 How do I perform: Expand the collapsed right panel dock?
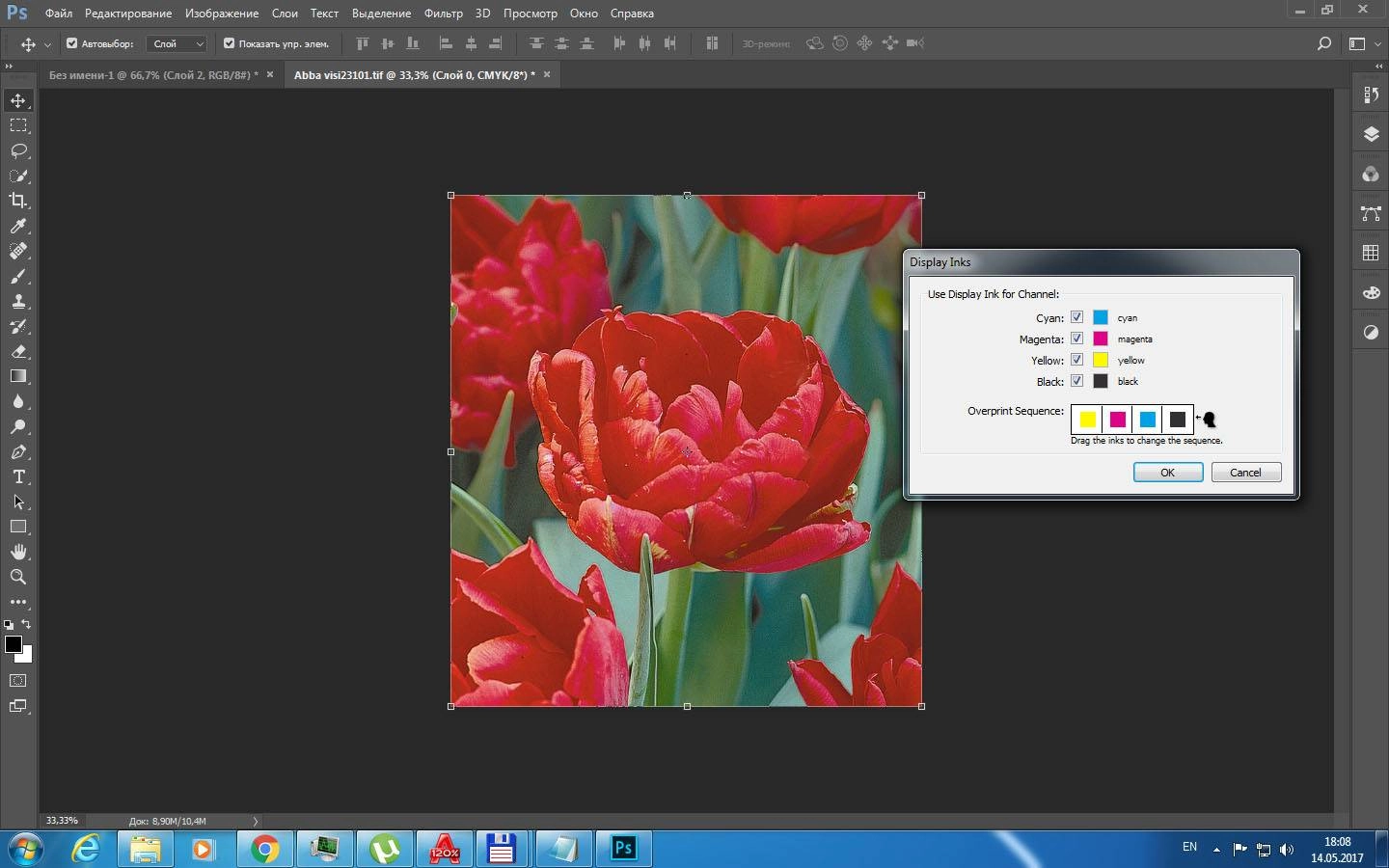coord(1379,66)
